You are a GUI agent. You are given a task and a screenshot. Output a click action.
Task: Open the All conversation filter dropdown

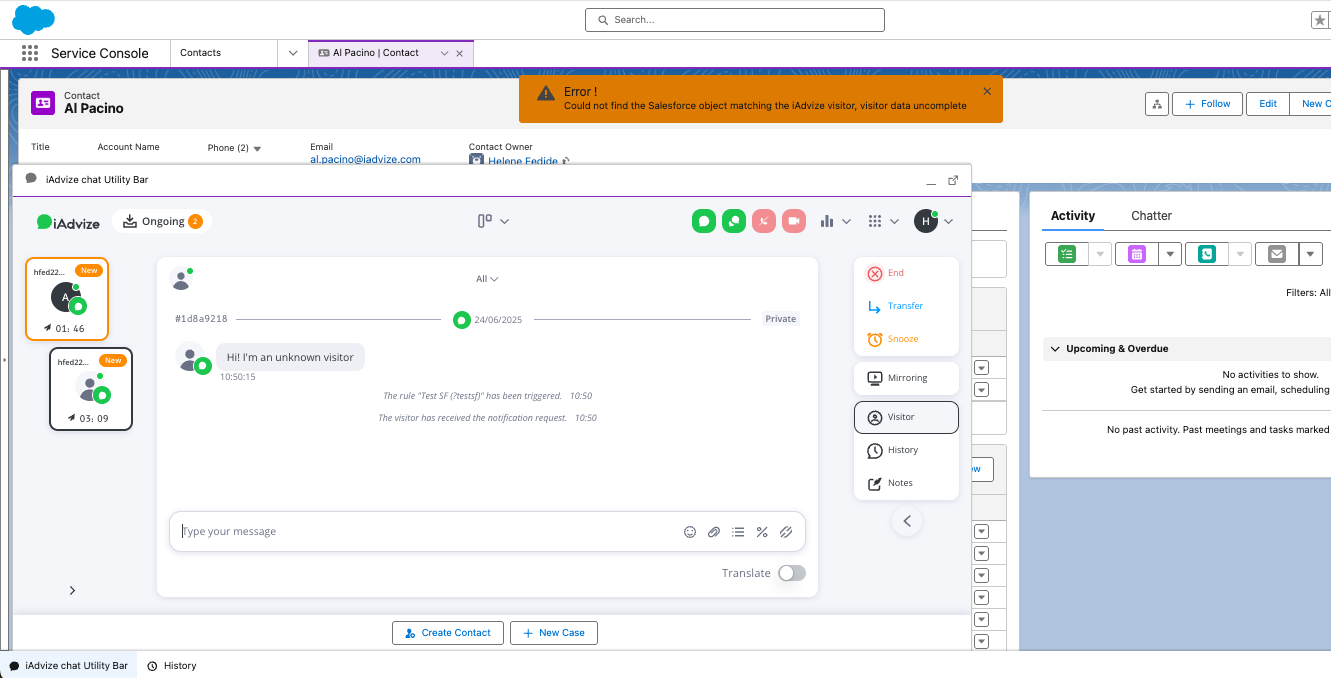(487, 279)
